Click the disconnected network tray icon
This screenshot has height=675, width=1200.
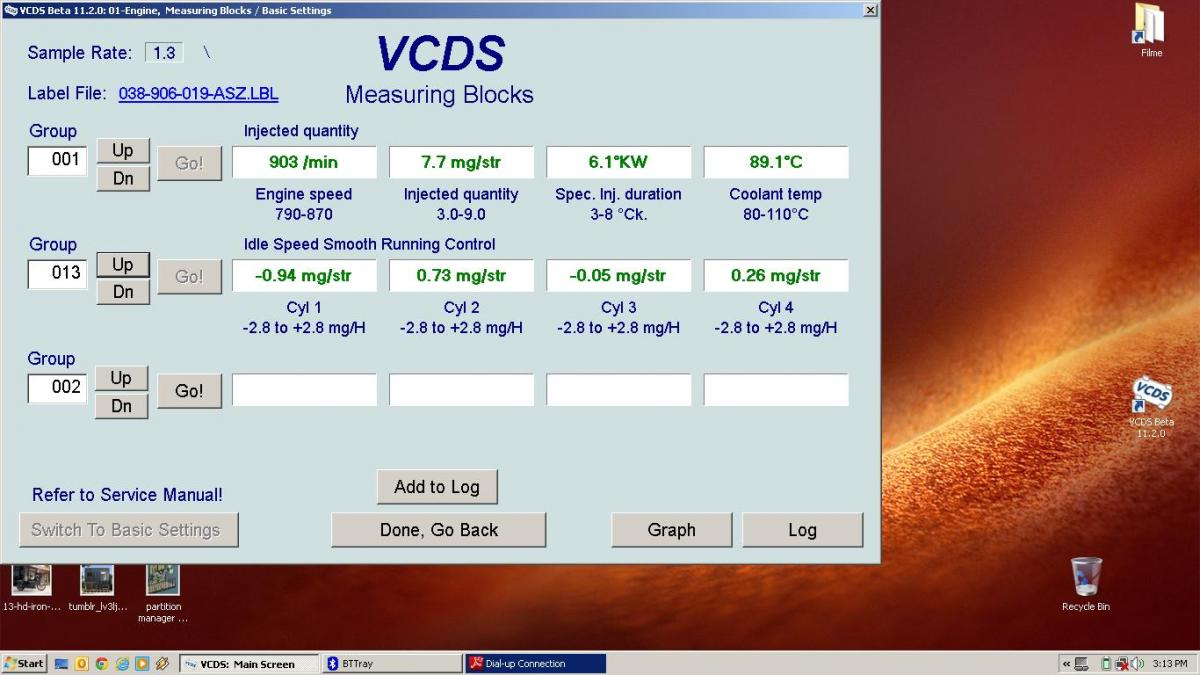(x=1122, y=664)
